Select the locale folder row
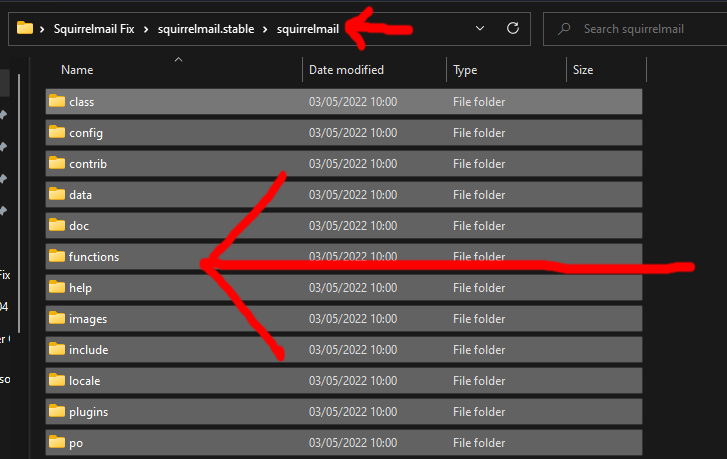Image resolution: width=727 pixels, height=459 pixels. [342, 381]
